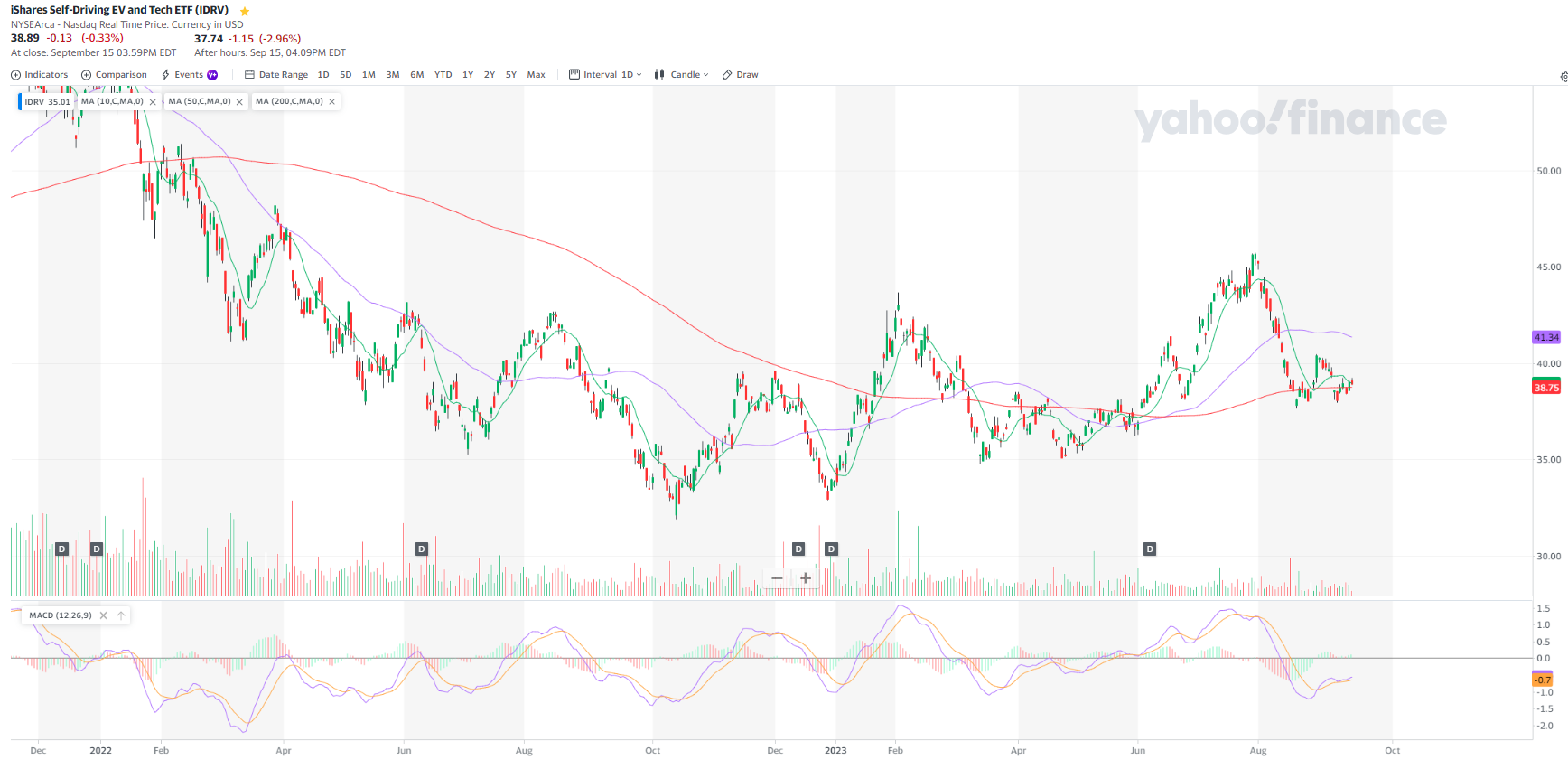1568x760 pixels.
Task: Click the closing price 38.89
Action: 25,38
